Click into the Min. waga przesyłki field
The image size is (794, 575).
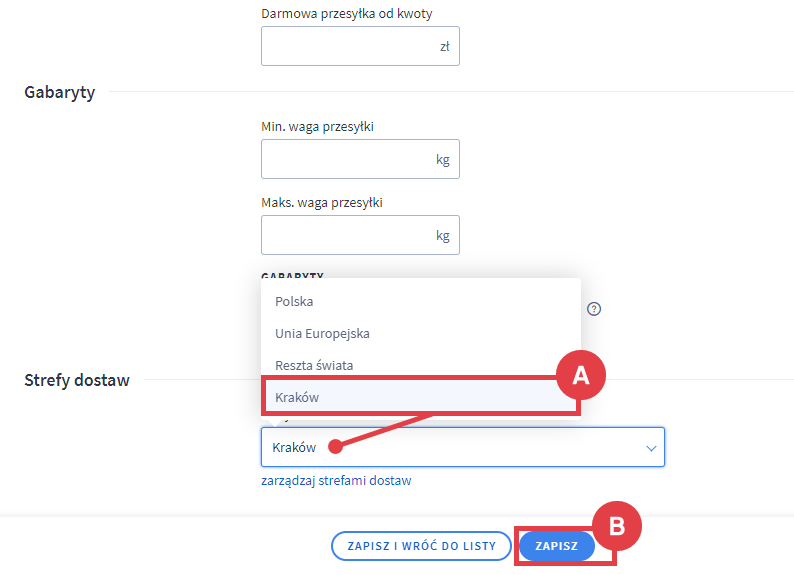345,159
